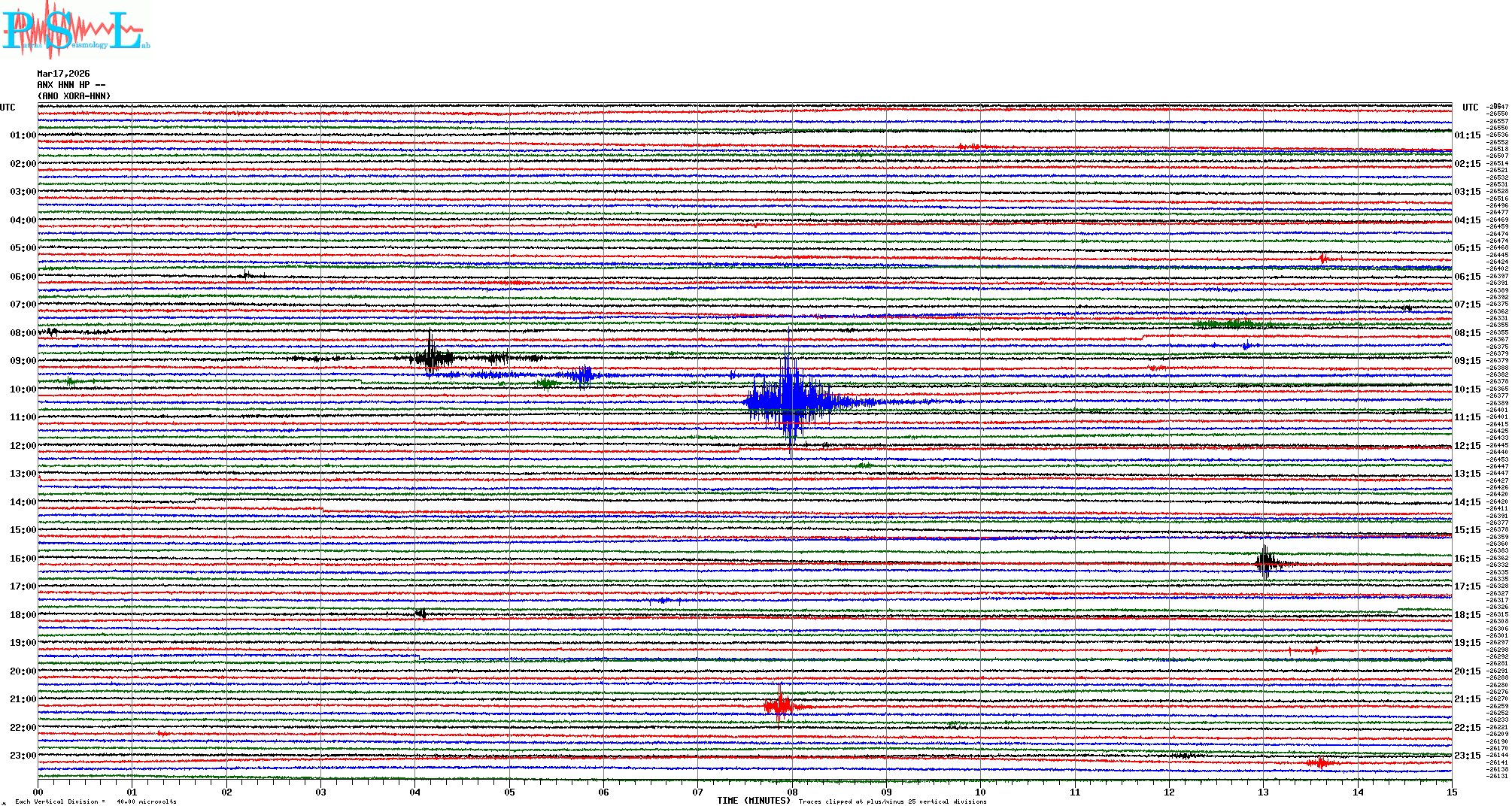Click the UTC heading at top right
The height and width of the screenshot is (812, 1512).
(1470, 108)
